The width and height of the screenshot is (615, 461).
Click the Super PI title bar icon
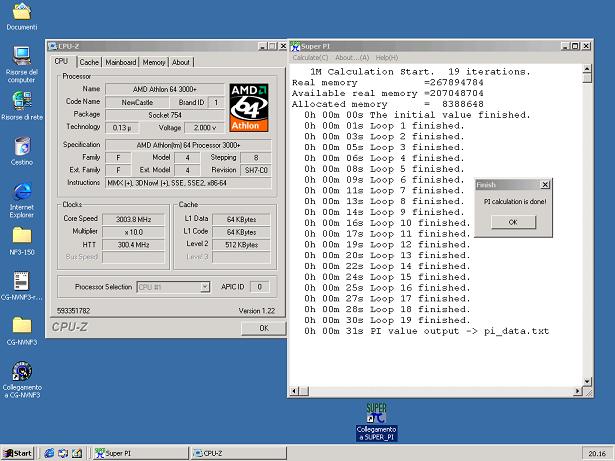(295, 46)
